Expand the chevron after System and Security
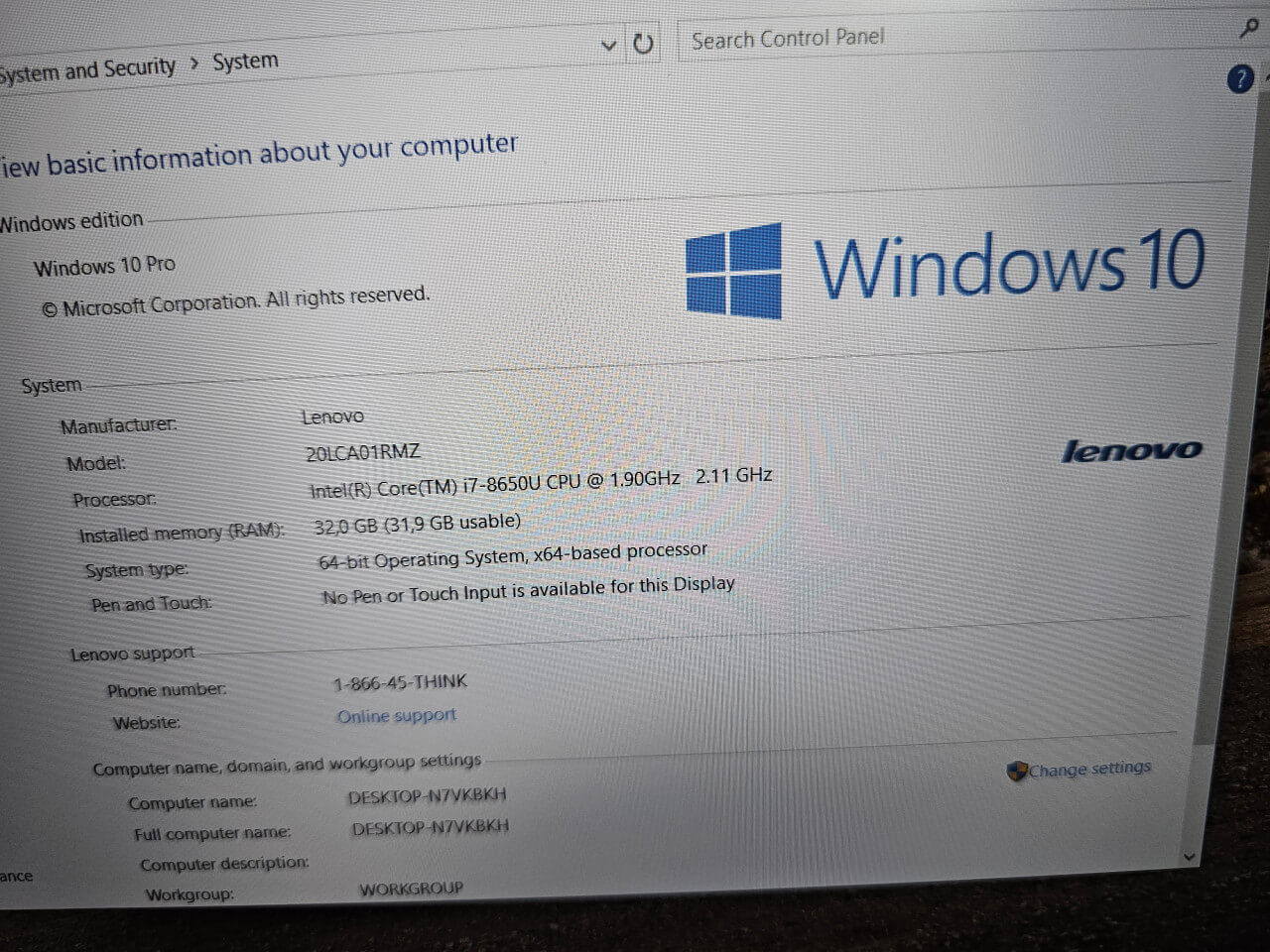 click(x=193, y=64)
